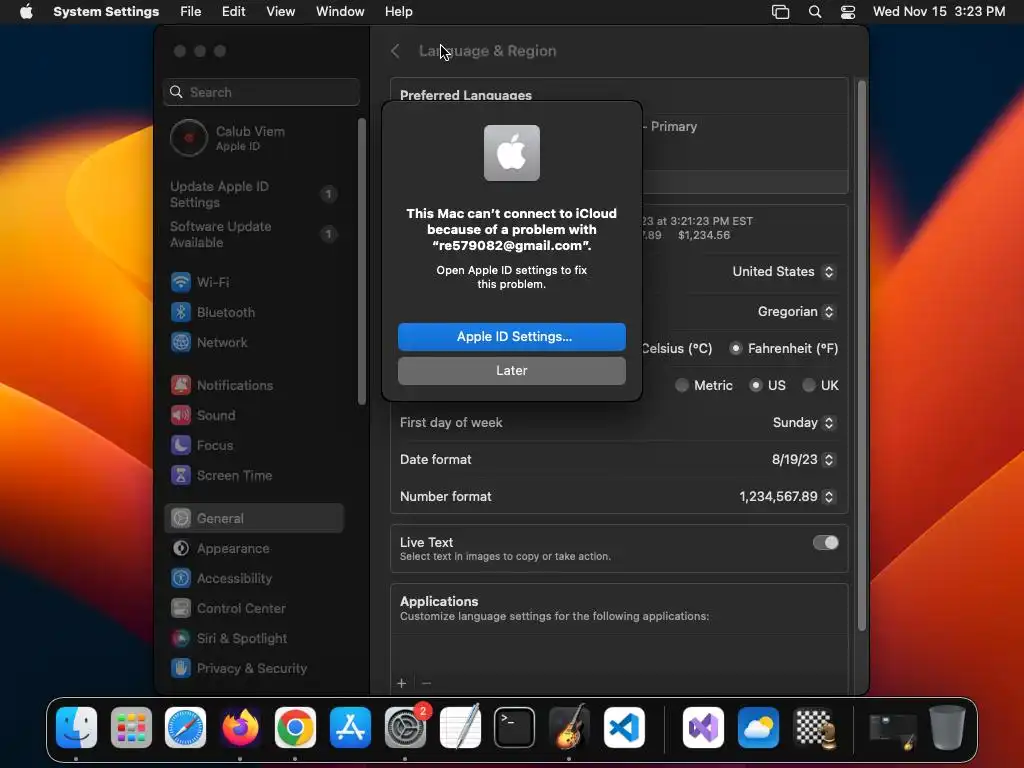Open Control Center in menu bar
The image size is (1024, 768).
point(848,12)
